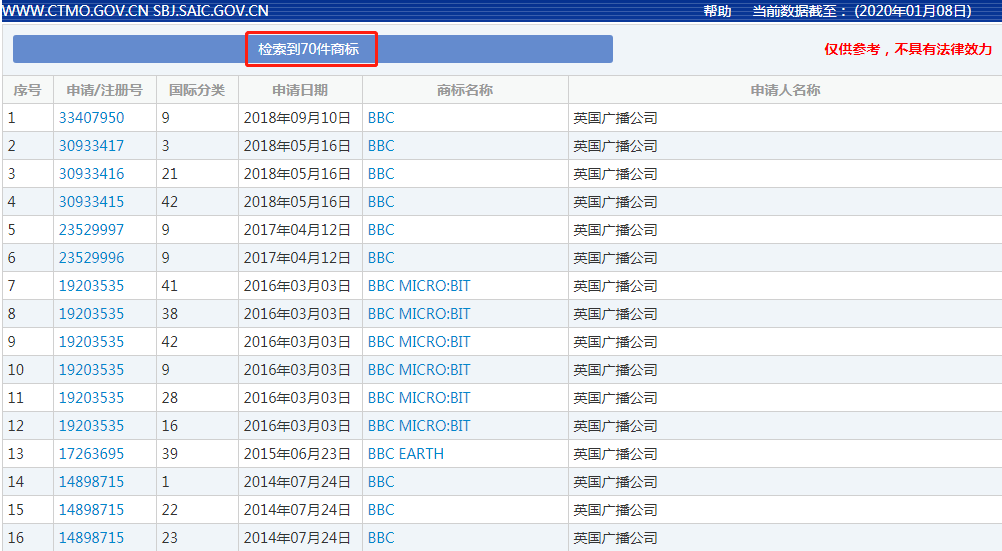Viewport: 1002px width, 551px height.
Task: Select applicant 英国广播公司 in row 1
Action: (615, 118)
